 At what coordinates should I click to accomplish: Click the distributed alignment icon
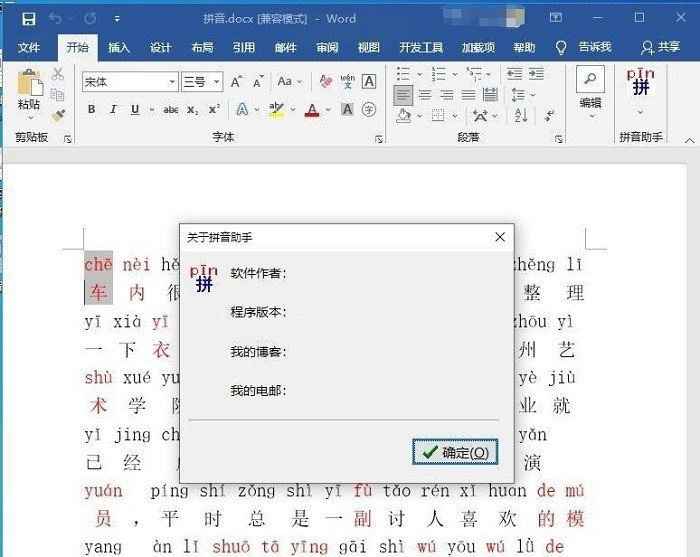[490, 95]
